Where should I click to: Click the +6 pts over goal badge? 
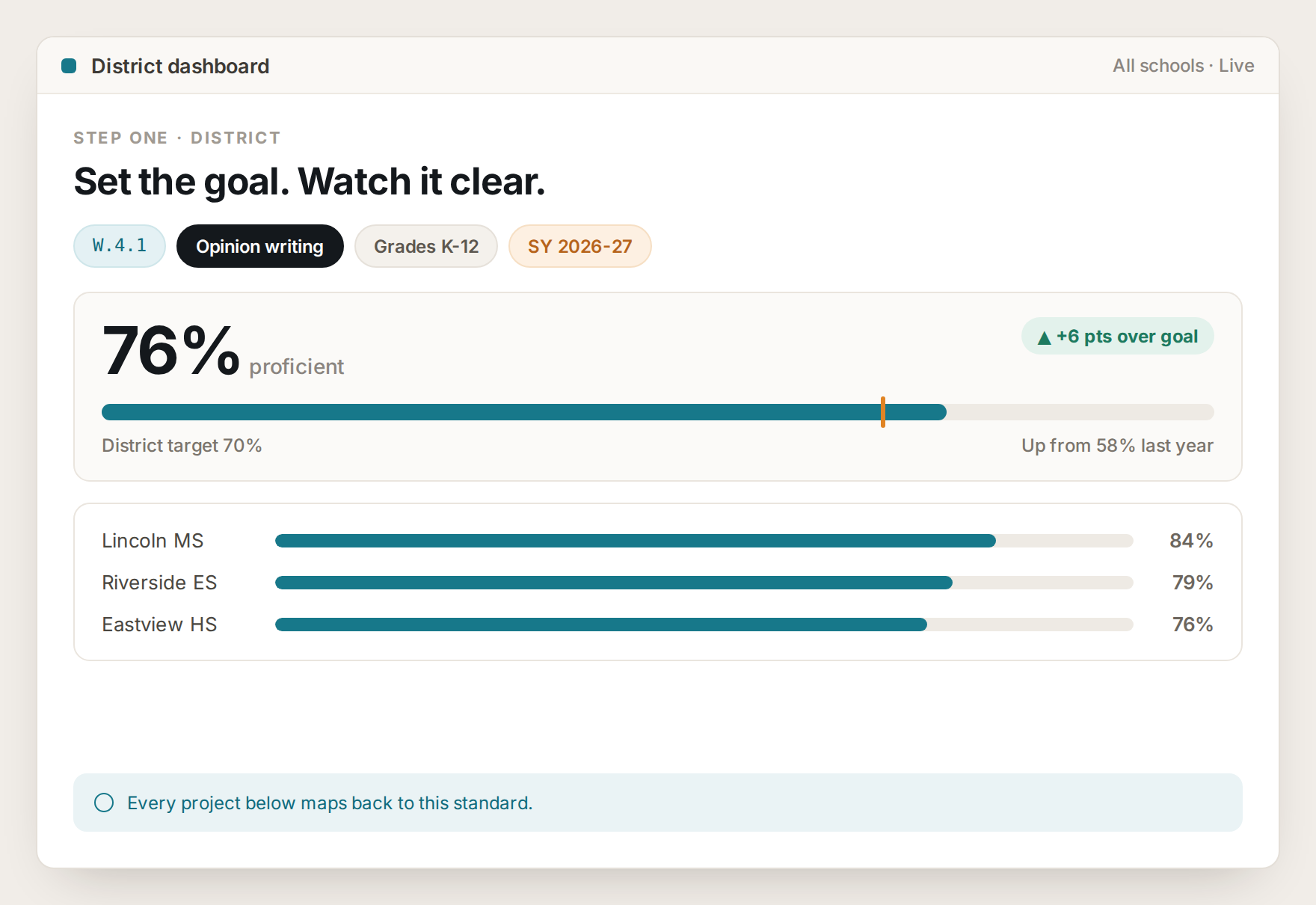(1117, 337)
